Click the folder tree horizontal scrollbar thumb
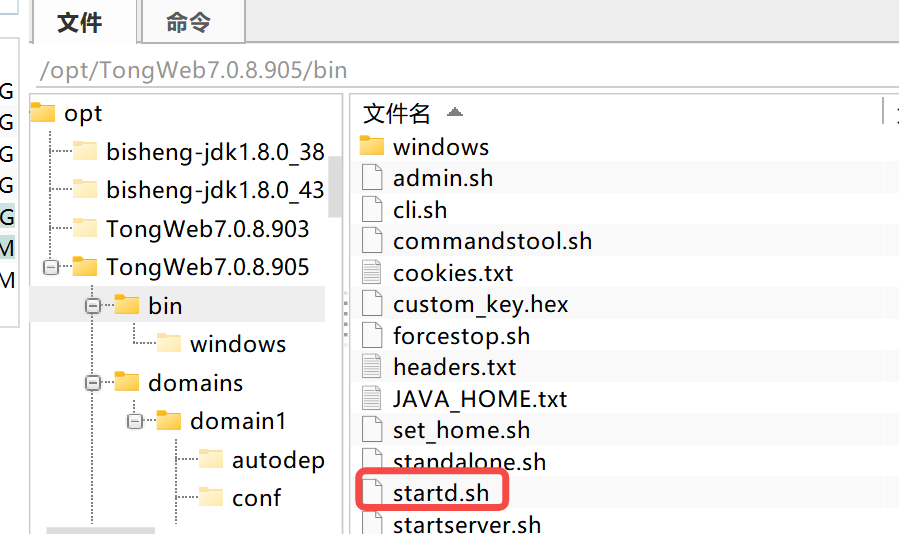This screenshot has height=534, width=899. pos(100,531)
